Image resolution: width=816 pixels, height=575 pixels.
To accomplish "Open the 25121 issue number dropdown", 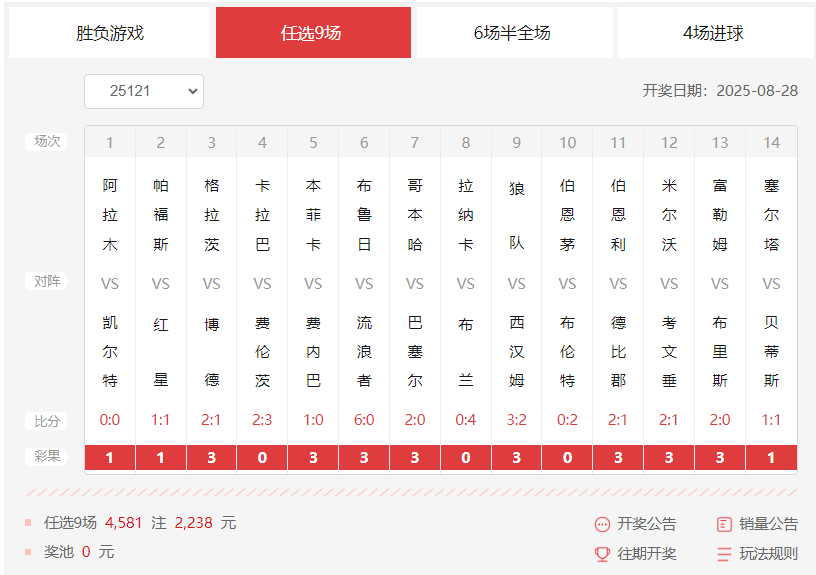I will tap(144, 91).
